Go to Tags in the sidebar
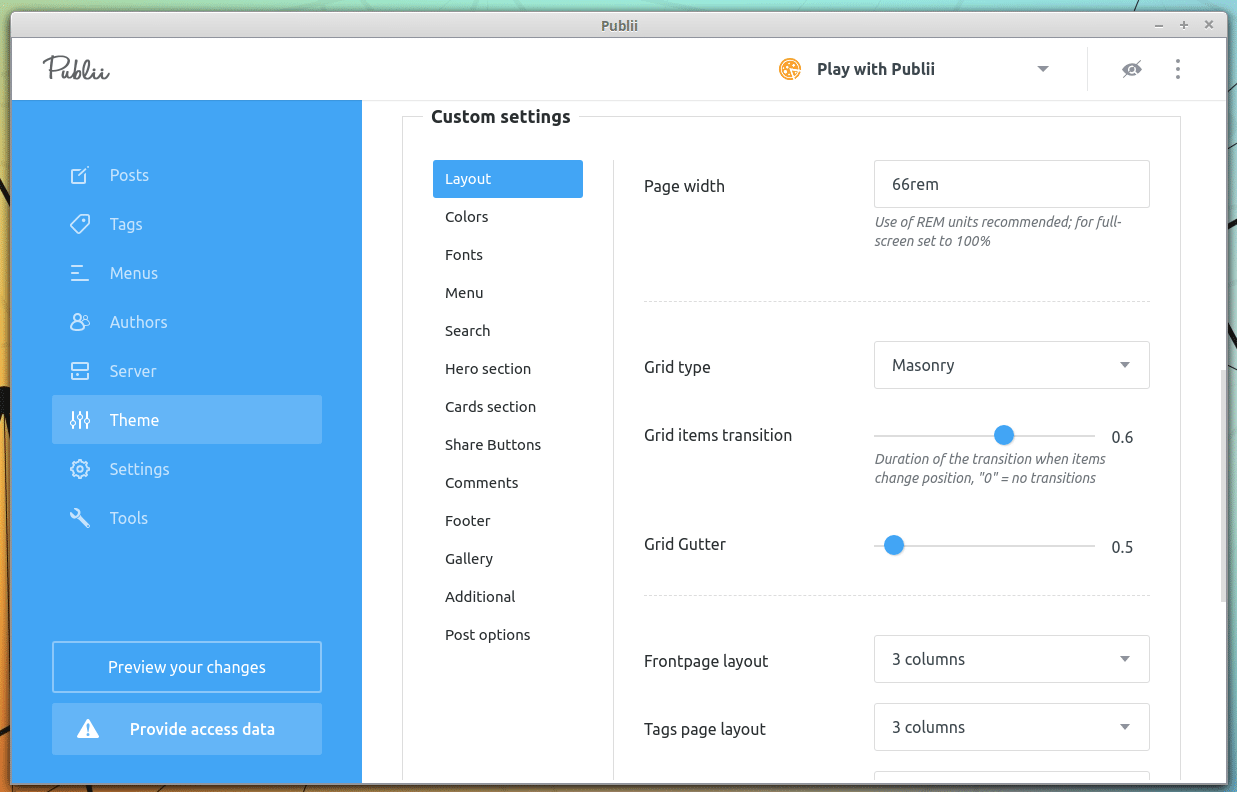Screen dimensions: 1237x792 (x=187, y=224)
